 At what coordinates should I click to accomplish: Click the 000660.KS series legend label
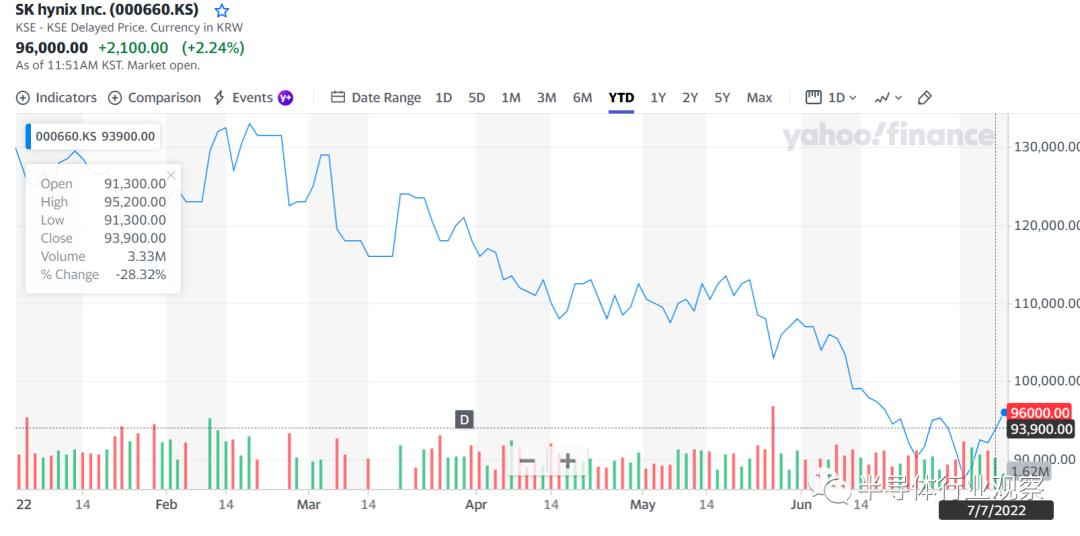click(x=95, y=136)
